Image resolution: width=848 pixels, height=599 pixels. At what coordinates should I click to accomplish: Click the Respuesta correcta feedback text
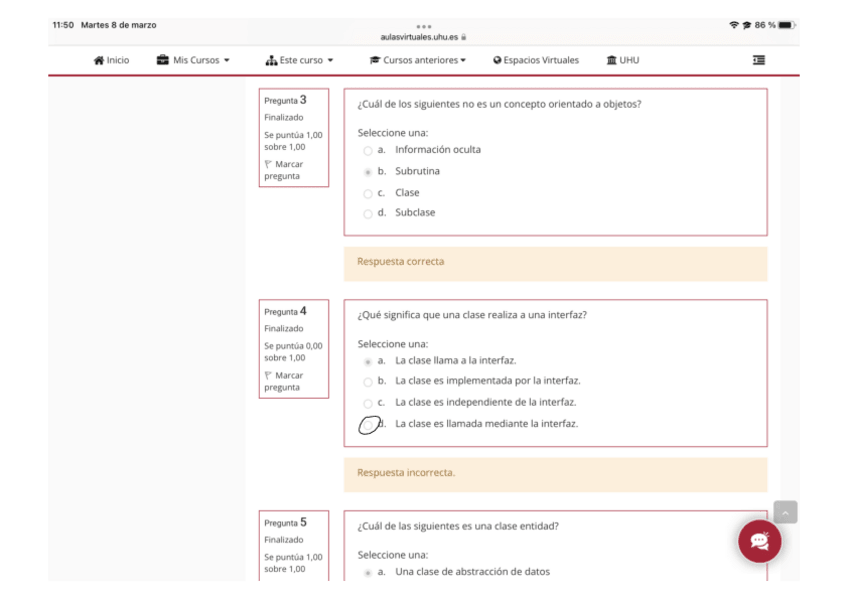[x=401, y=261]
